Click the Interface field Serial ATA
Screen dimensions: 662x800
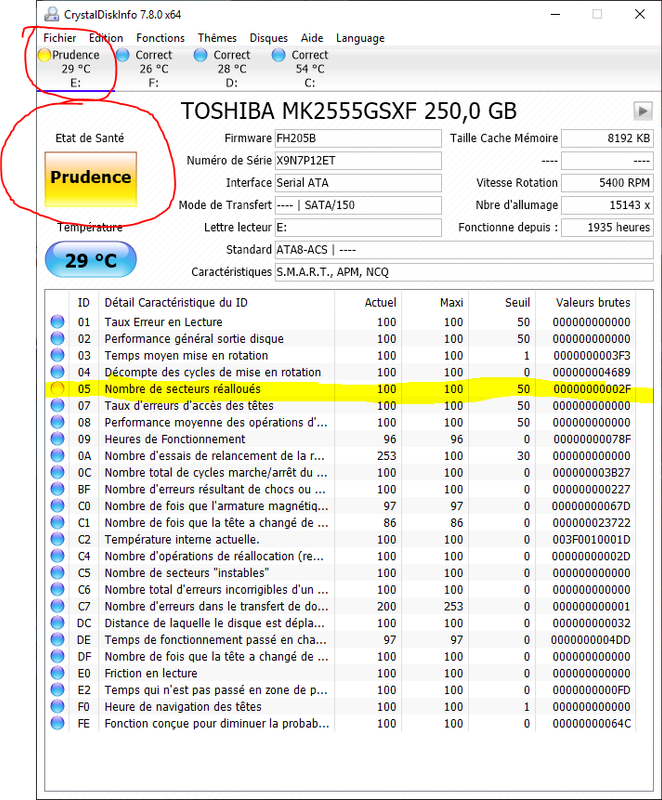(358, 183)
